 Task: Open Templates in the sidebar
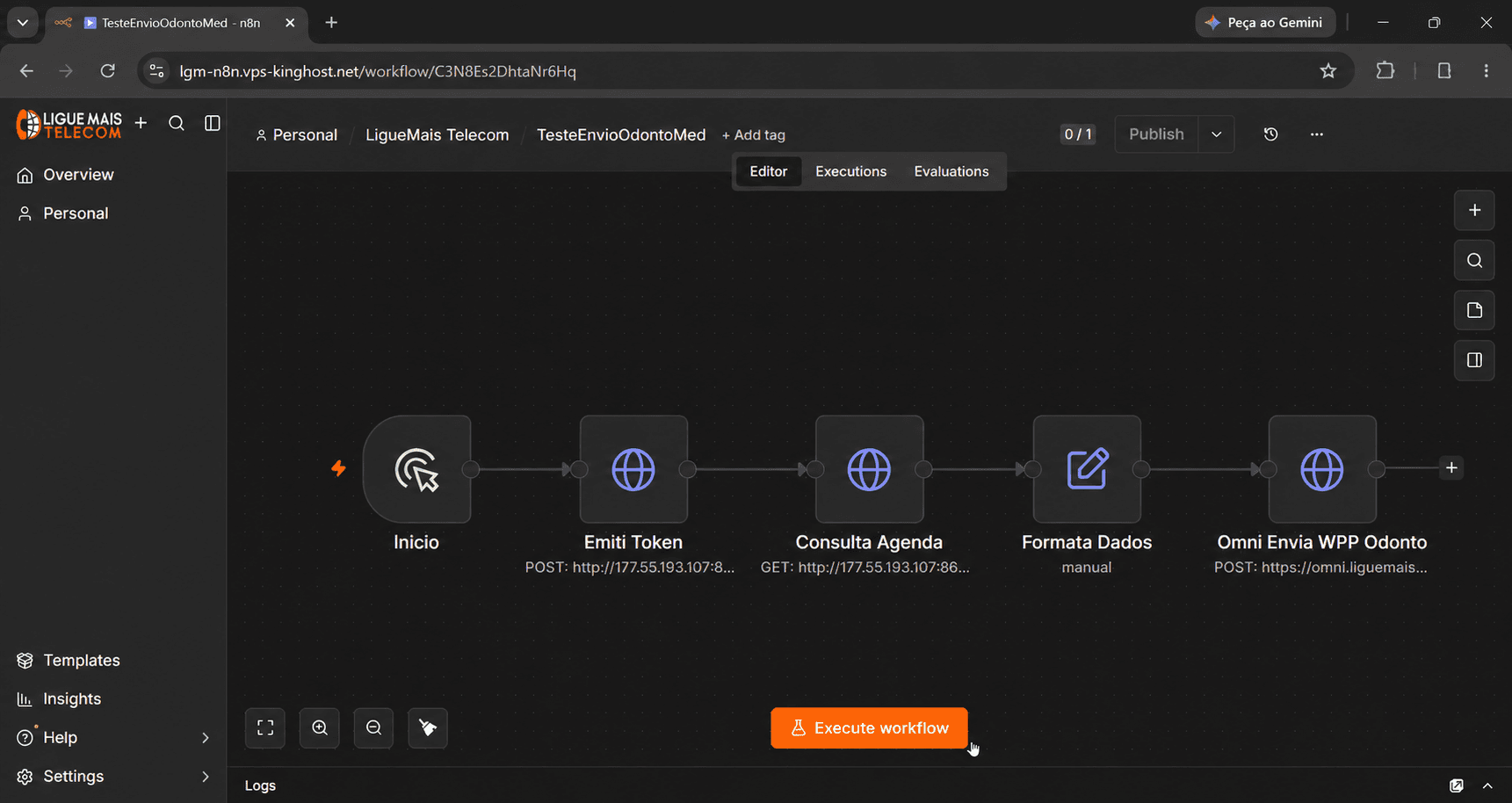click(x=113, y=661)
